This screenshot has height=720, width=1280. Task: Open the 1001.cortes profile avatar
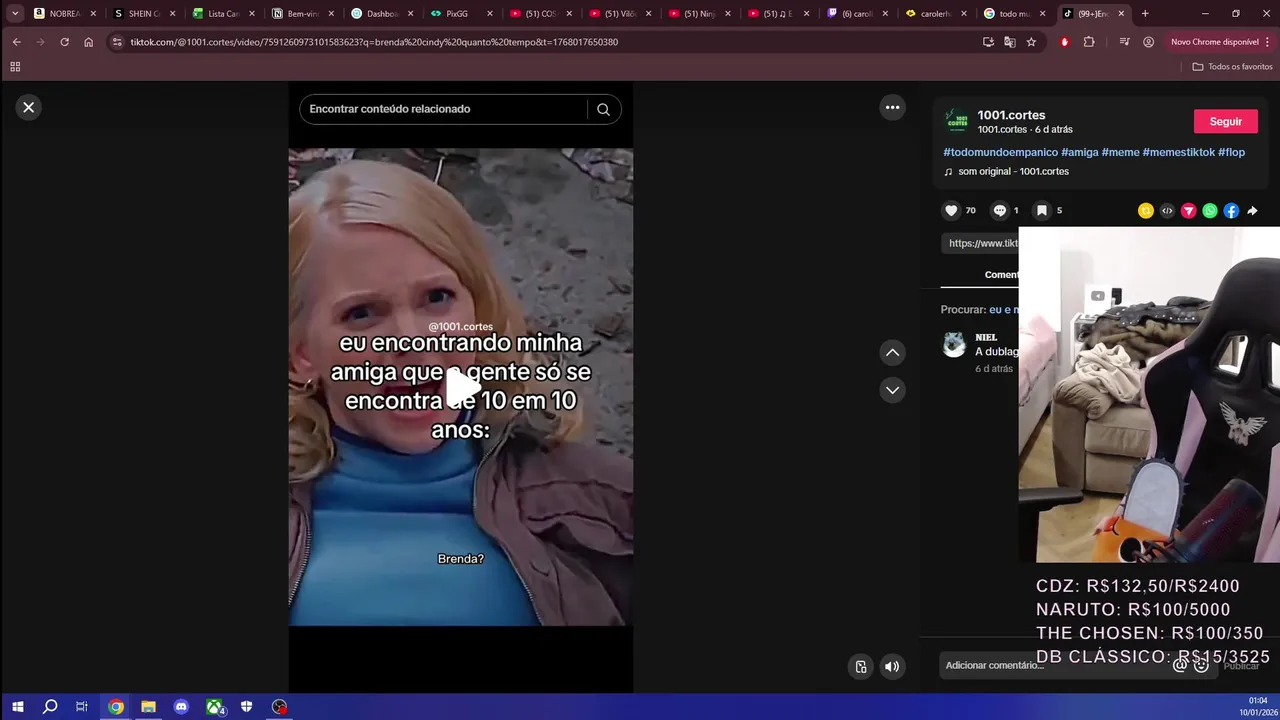[x=957, y=121]
